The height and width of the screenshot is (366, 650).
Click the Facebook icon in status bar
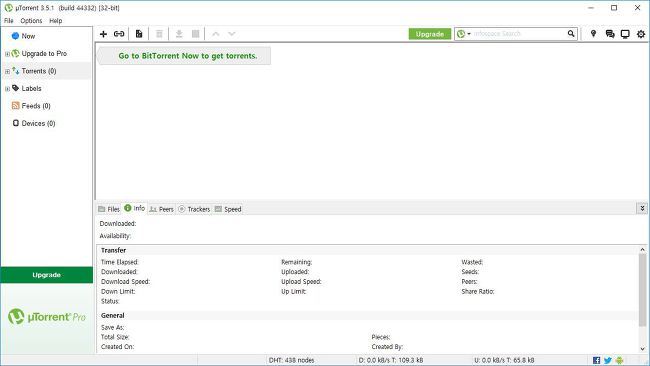tap(597, 360)
